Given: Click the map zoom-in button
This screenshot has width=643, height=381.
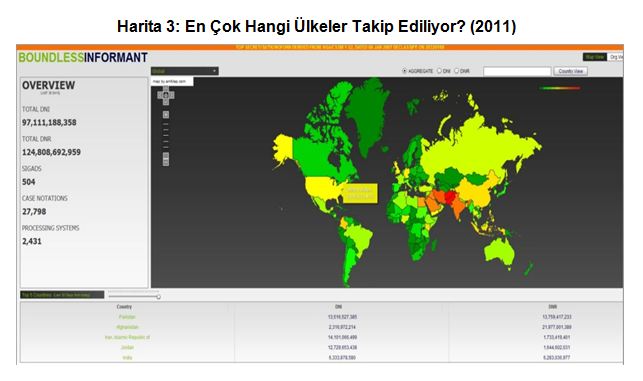Looking at the screenshot, I should (166, 114).
